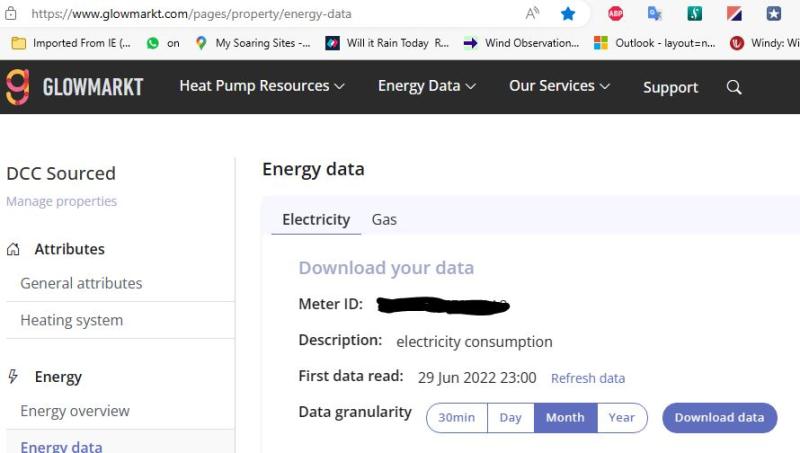Expand the Our Services menu
The image size is (800, 453).
coord(559,86)
